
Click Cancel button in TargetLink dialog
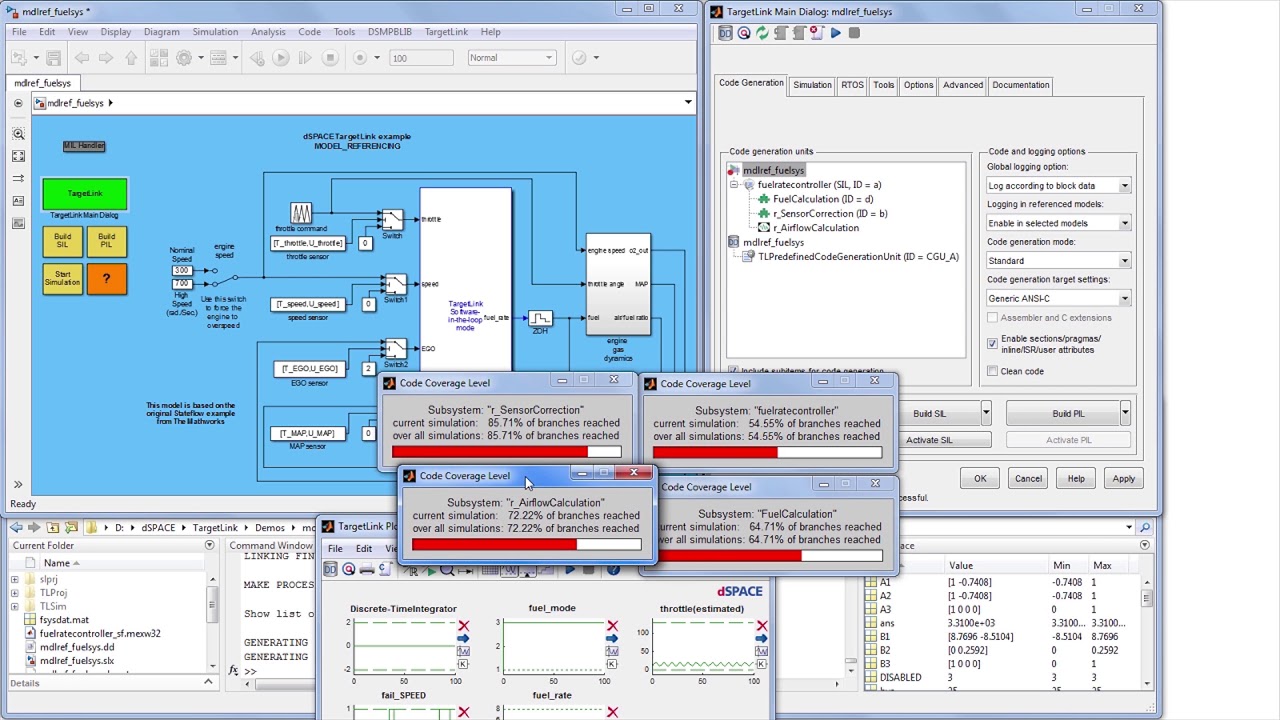coord(1028,479)
